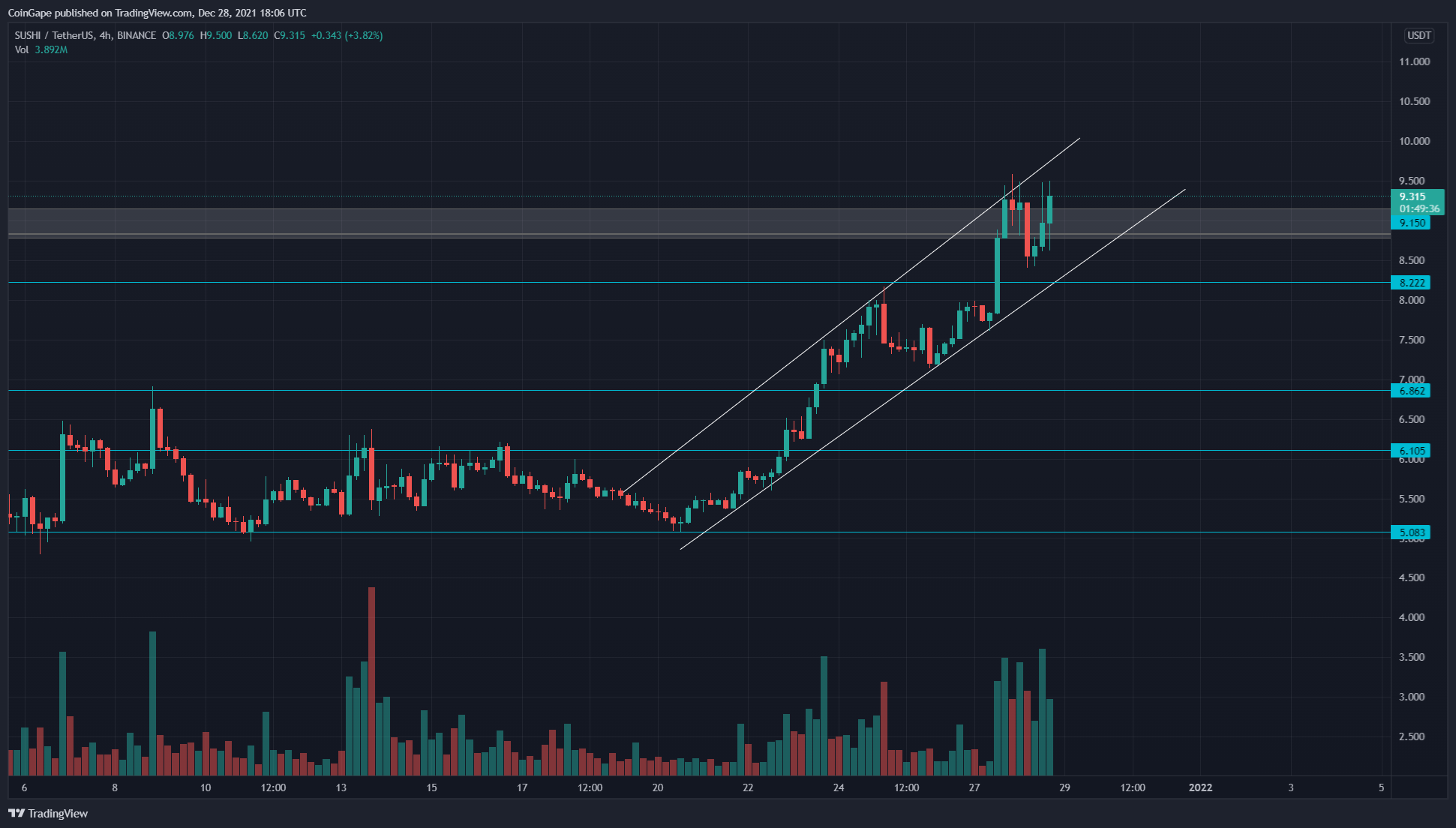Click the SUSHI / TetherUS symbol title
This screenshot has height=828, width=1456.
point(55,35)
